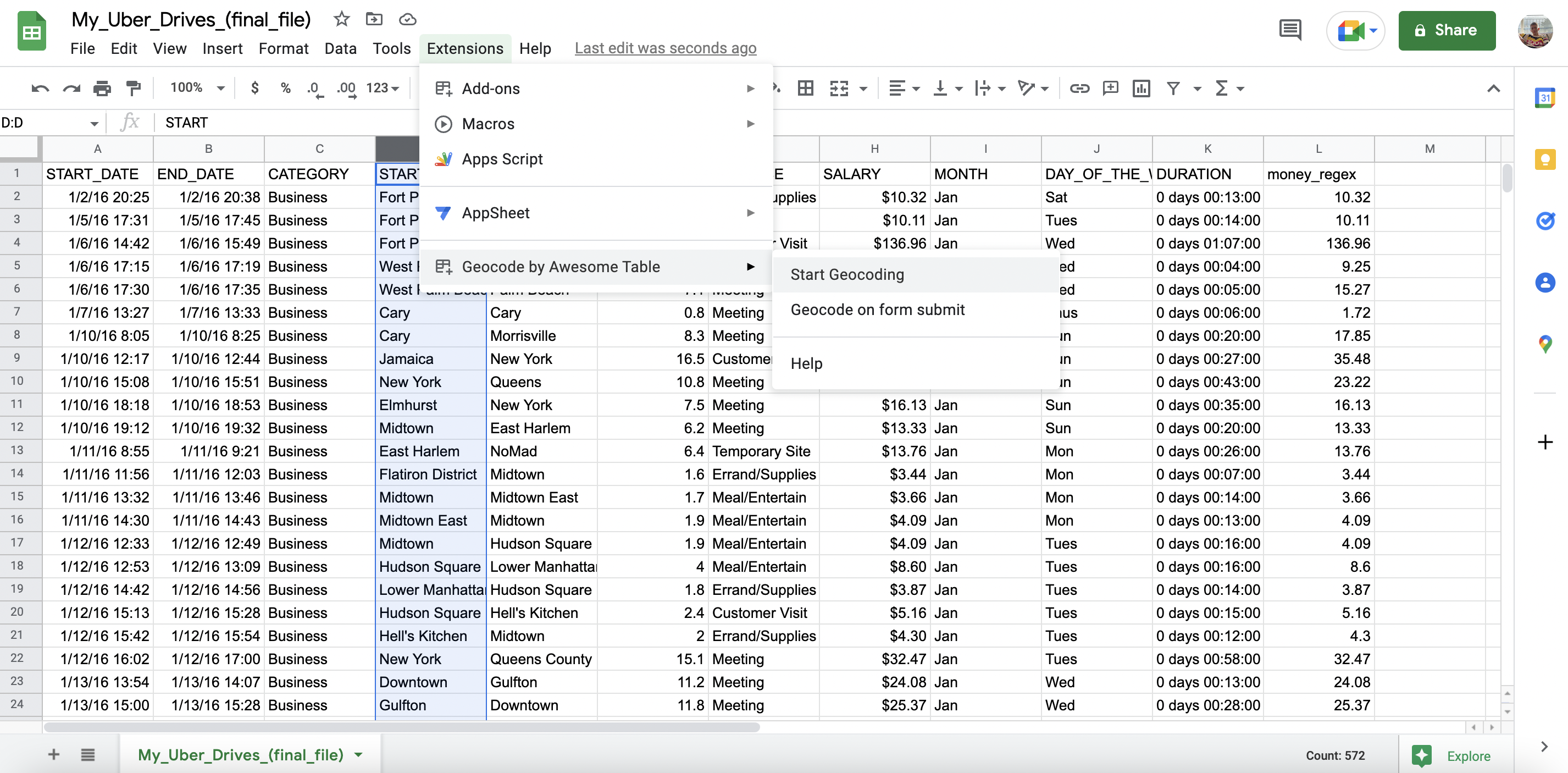Open Apps Script from Extensions menu
This screenshot has height=773, width=1568.
point(502,159)
